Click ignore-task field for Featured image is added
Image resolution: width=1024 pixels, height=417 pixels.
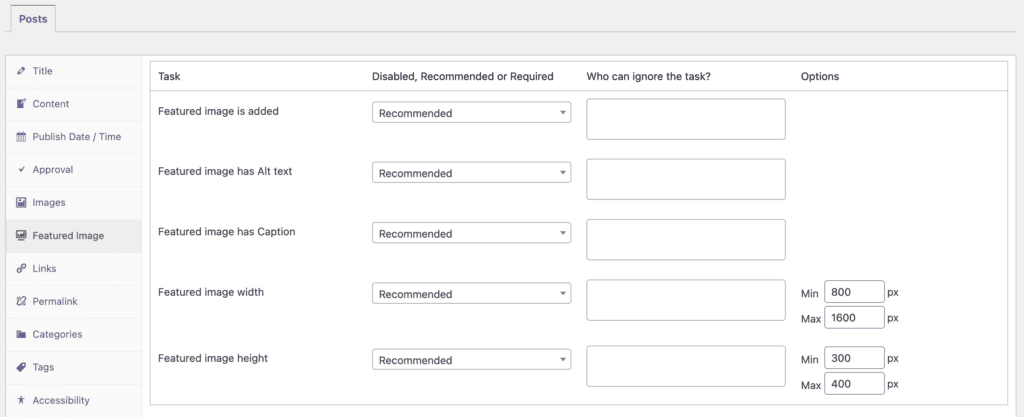point(686,119)
